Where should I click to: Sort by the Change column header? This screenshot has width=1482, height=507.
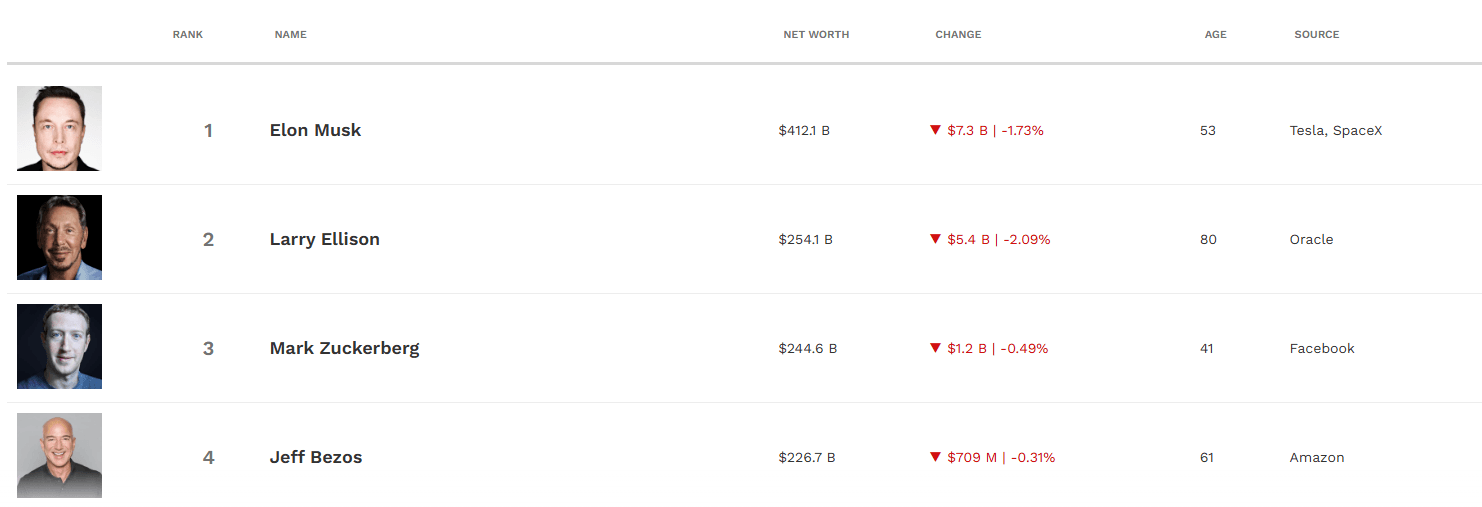click(x=958, y=34)
